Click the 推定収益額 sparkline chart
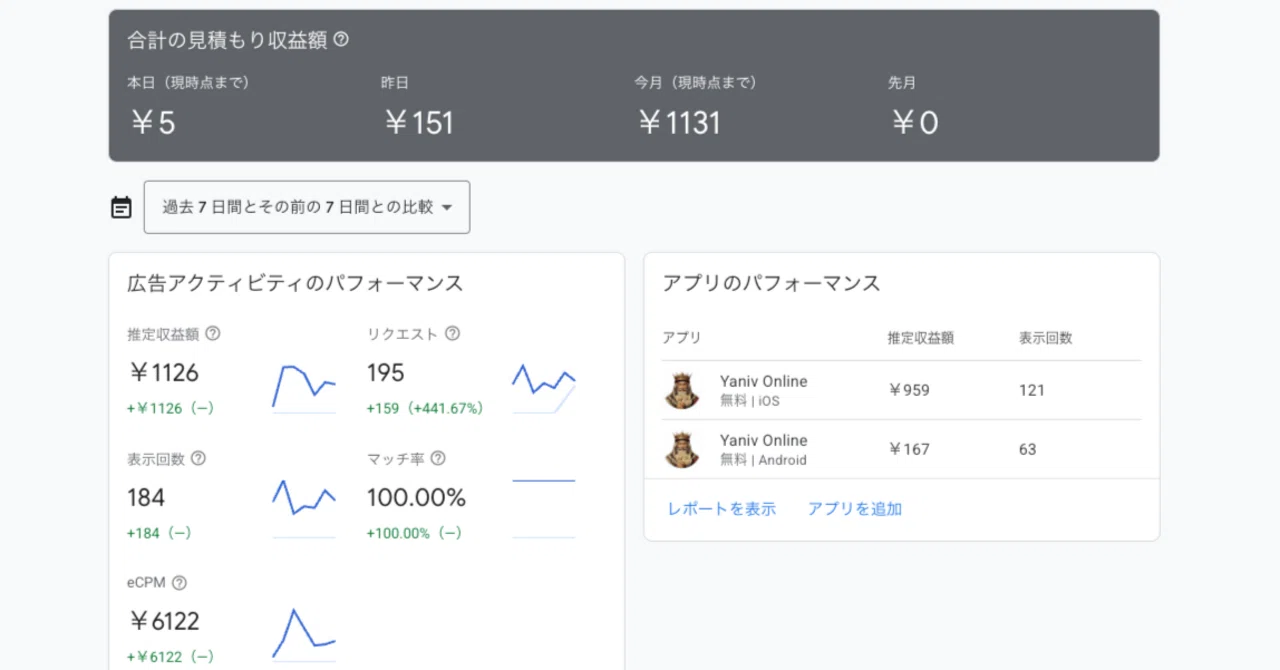Screen dimensions: 1280x670 tap(304, 388)
